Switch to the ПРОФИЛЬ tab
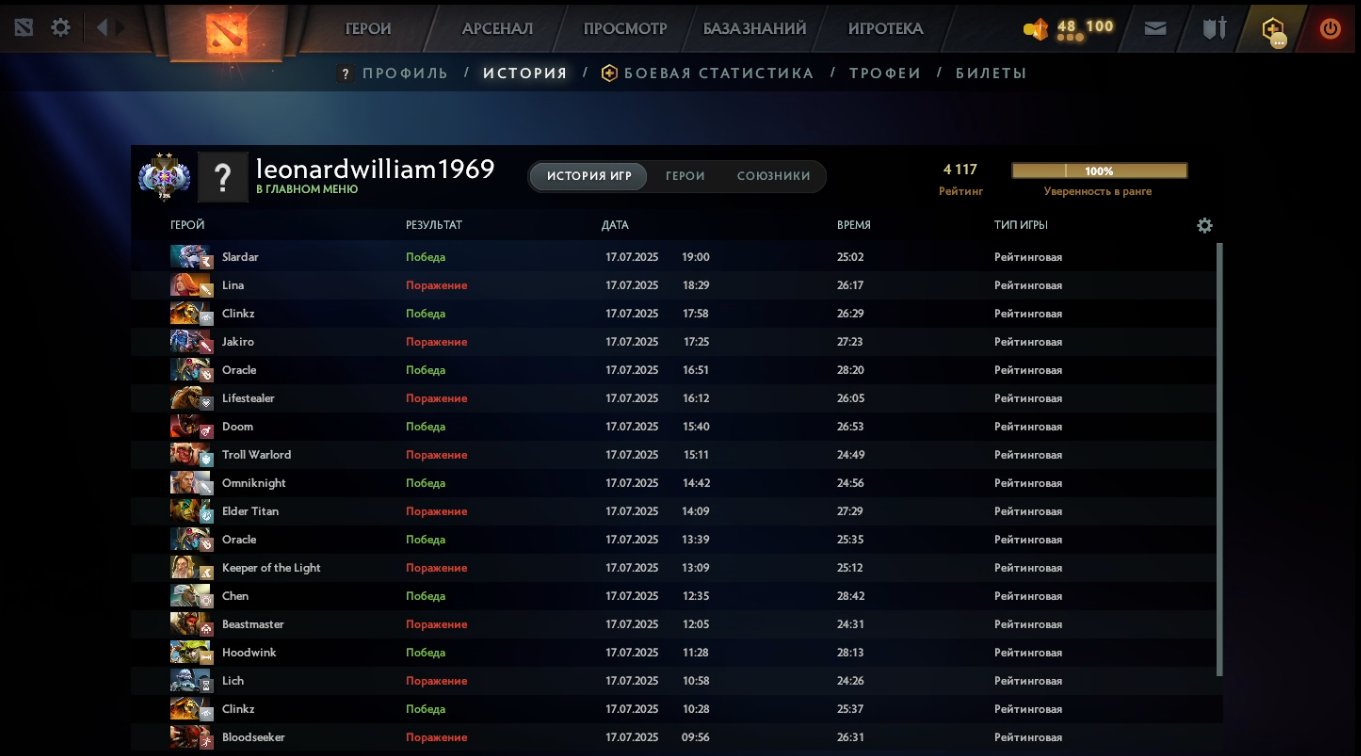Viewport: 1361px width, 756px height. tap(405, 73)
